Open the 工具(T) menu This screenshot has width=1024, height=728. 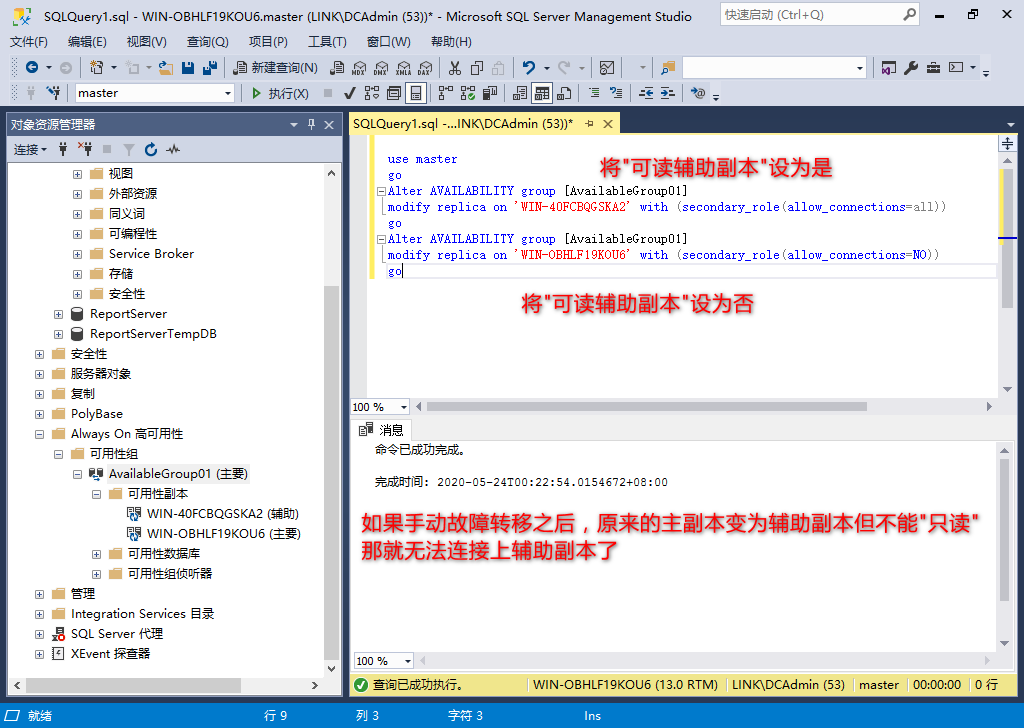(x=327, y=42)
